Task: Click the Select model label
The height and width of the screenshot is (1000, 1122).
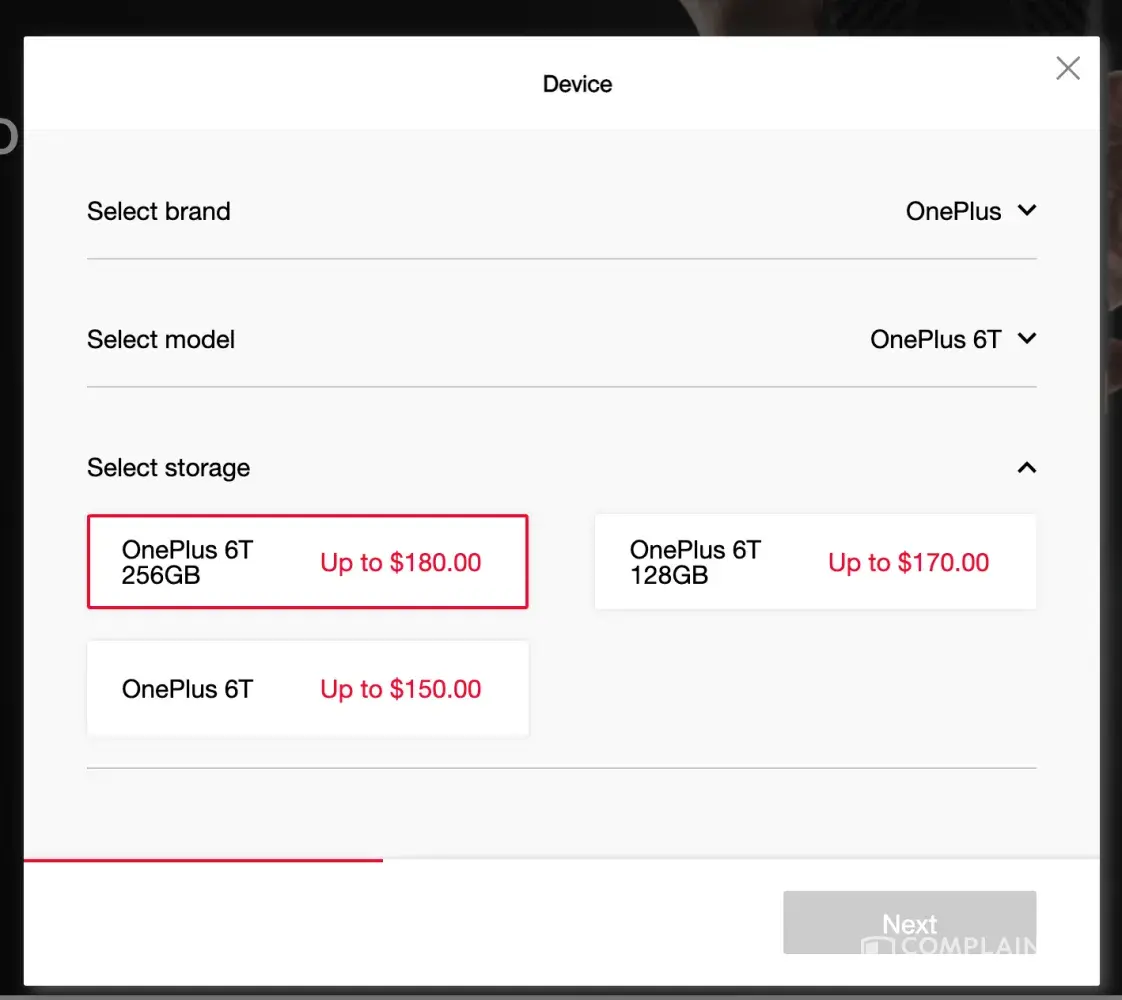Action: [x=161, y=339]
